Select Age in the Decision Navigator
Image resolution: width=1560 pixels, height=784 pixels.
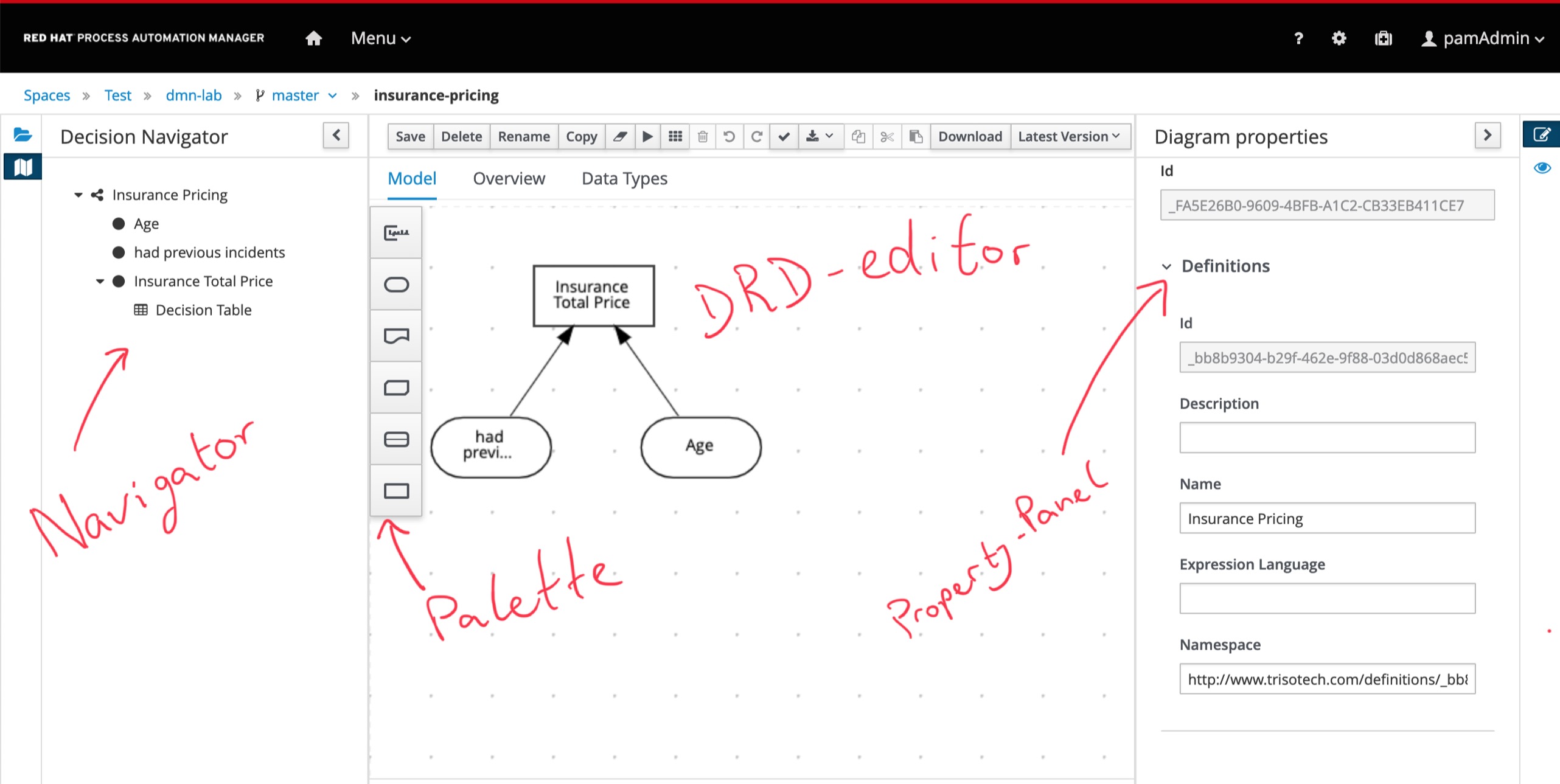tap(146, 224)
